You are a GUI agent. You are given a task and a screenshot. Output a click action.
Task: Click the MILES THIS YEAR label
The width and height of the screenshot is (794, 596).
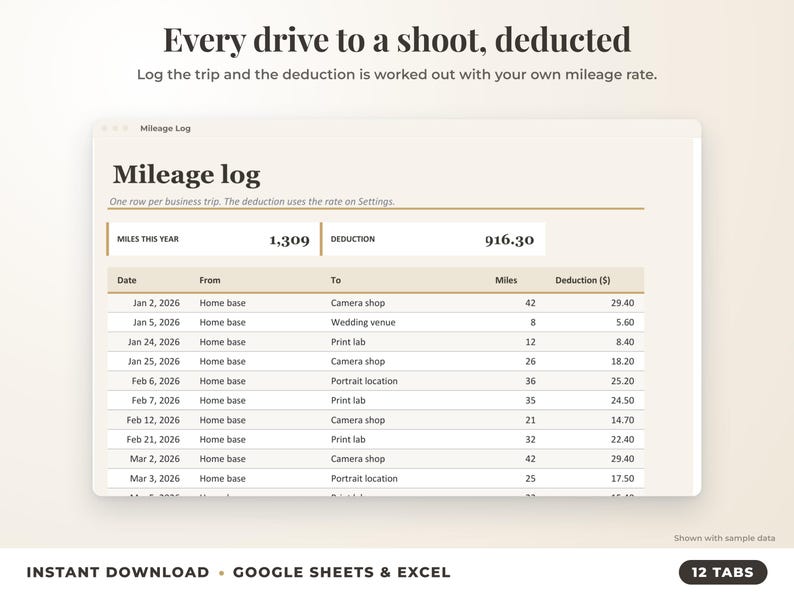pos(148,239)
